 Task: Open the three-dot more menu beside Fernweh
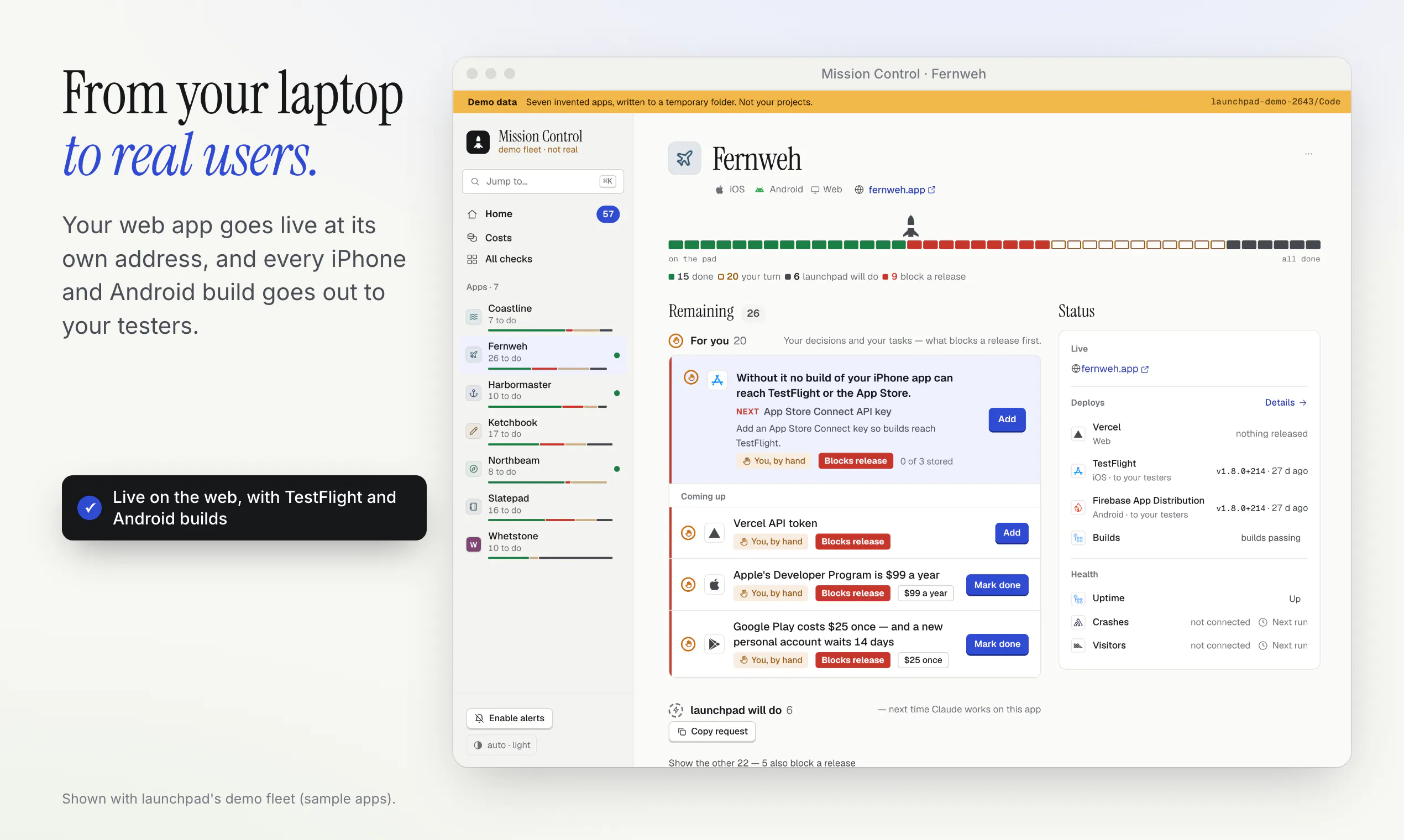pos(1308,154)
